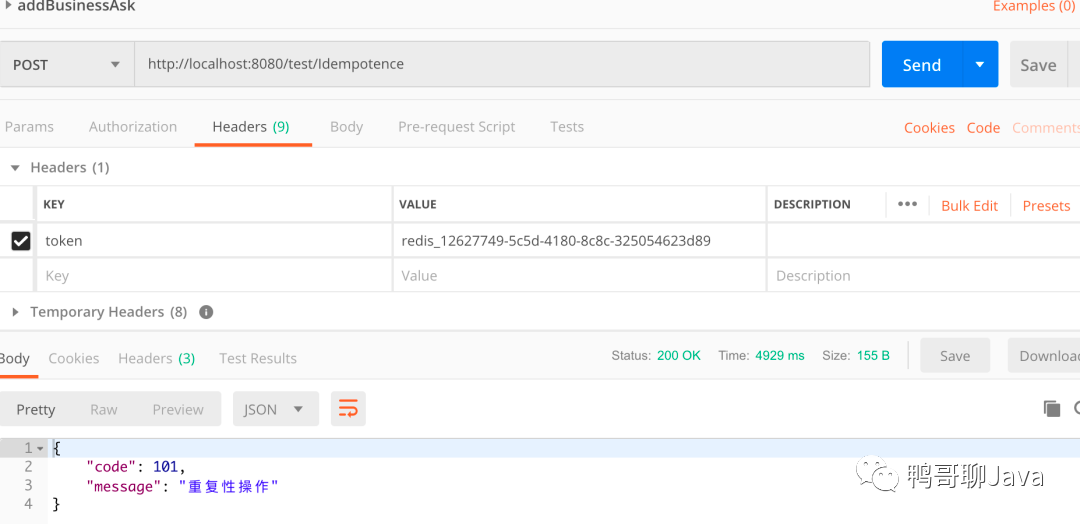
Task: Copy response body with the copy icon
Action: point(1052,409)
